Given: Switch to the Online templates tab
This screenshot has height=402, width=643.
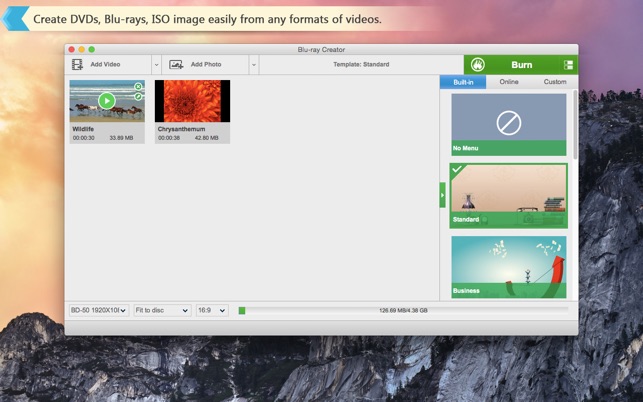Looking at the screenshot, I should tap(509, 82).
